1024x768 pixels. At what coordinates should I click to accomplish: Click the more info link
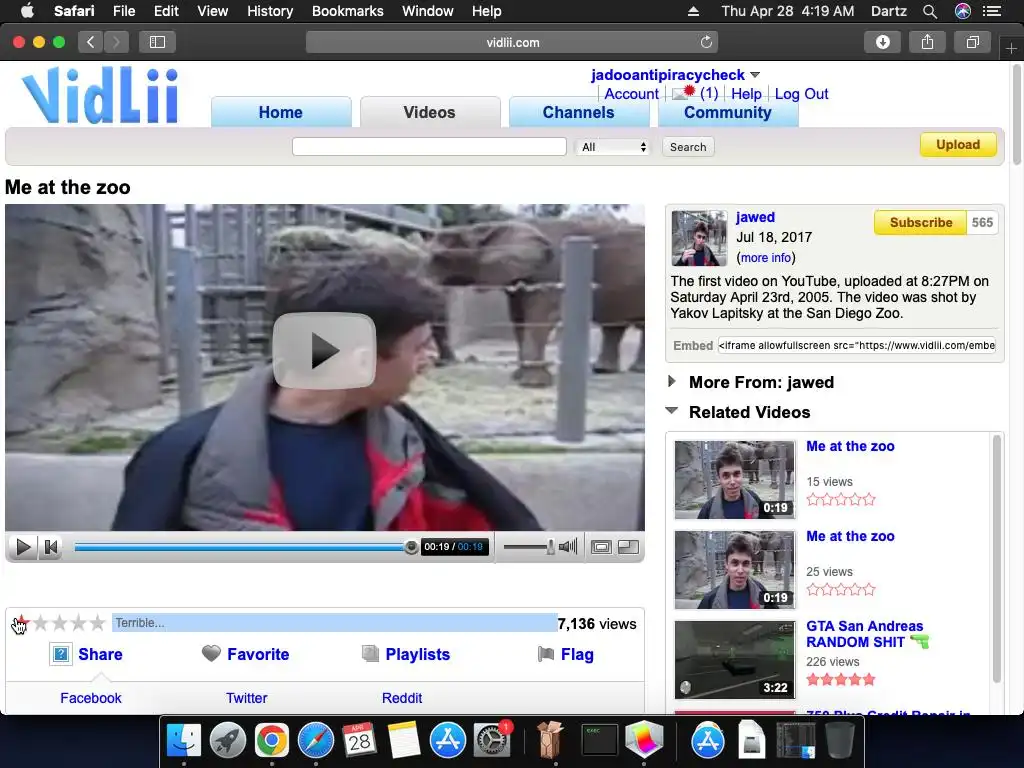point(765,258)
